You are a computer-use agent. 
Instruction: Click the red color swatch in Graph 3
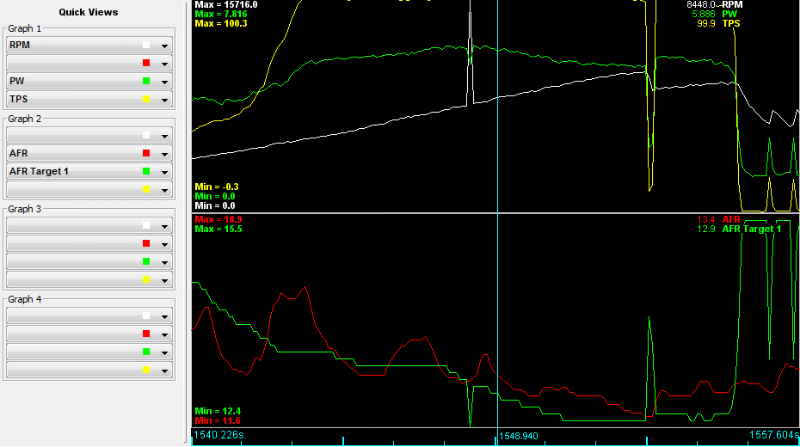tap(146, 243)
